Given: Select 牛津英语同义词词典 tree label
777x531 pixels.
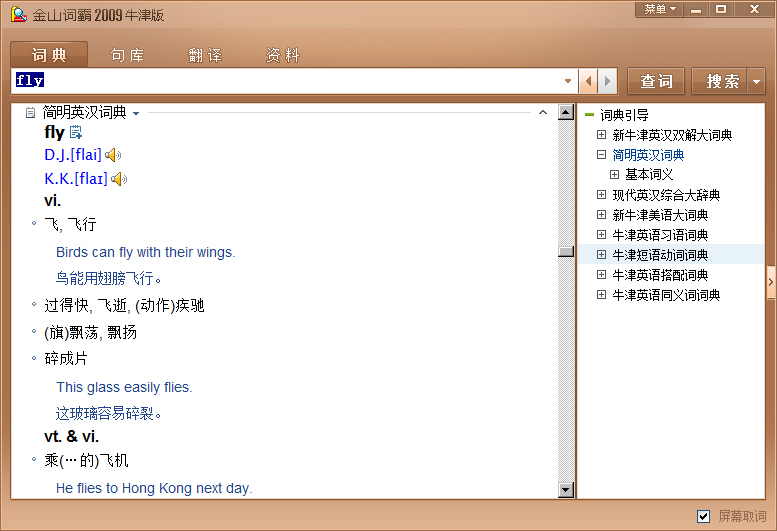Looking at the screenshot, I should pos(666,295).
